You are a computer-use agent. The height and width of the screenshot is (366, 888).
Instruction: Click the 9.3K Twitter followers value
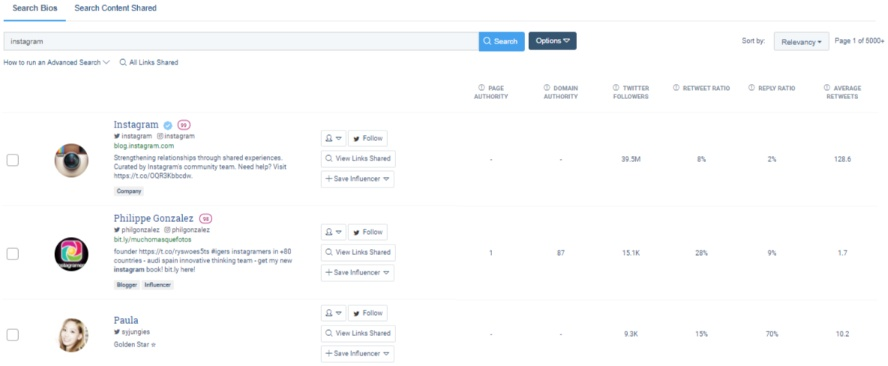[630, 334]
